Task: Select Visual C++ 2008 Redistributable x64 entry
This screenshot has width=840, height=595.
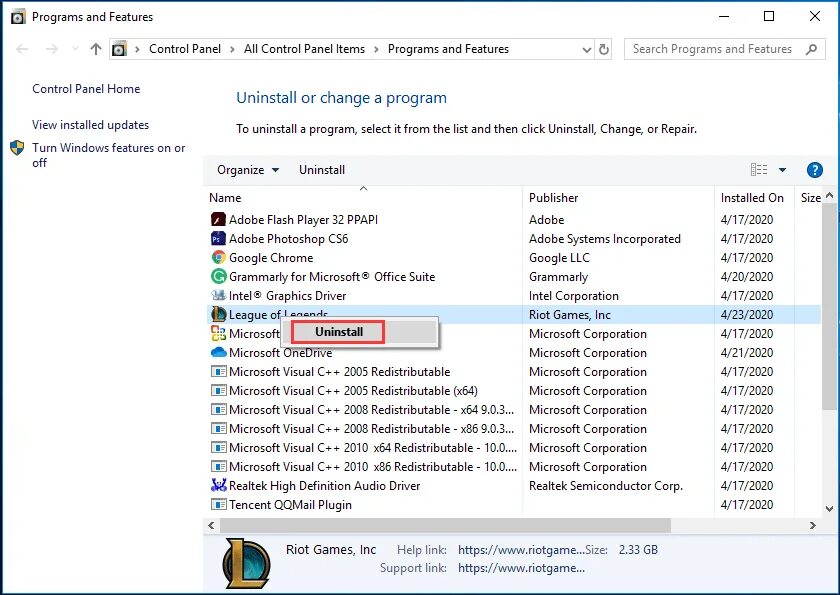Action: click(371, 410)
